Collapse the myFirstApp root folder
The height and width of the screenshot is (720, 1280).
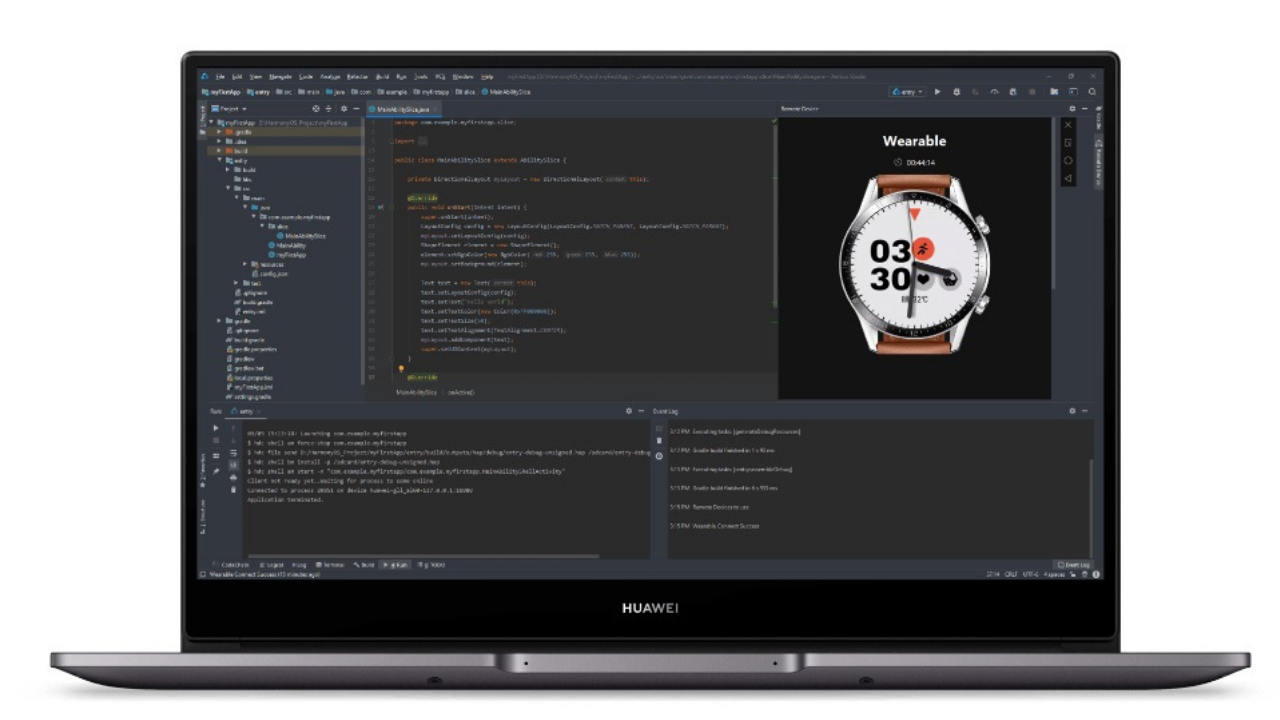[x=211, y=122]
